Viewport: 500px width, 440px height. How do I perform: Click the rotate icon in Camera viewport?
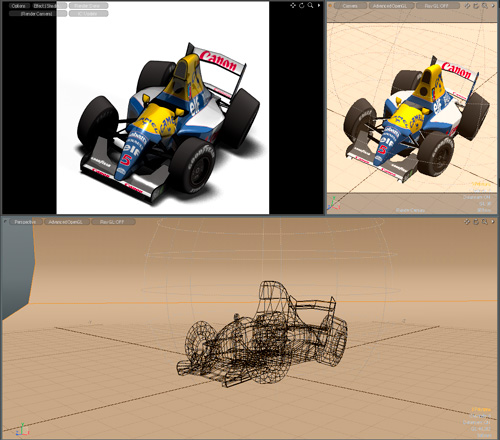pos(476,6)
